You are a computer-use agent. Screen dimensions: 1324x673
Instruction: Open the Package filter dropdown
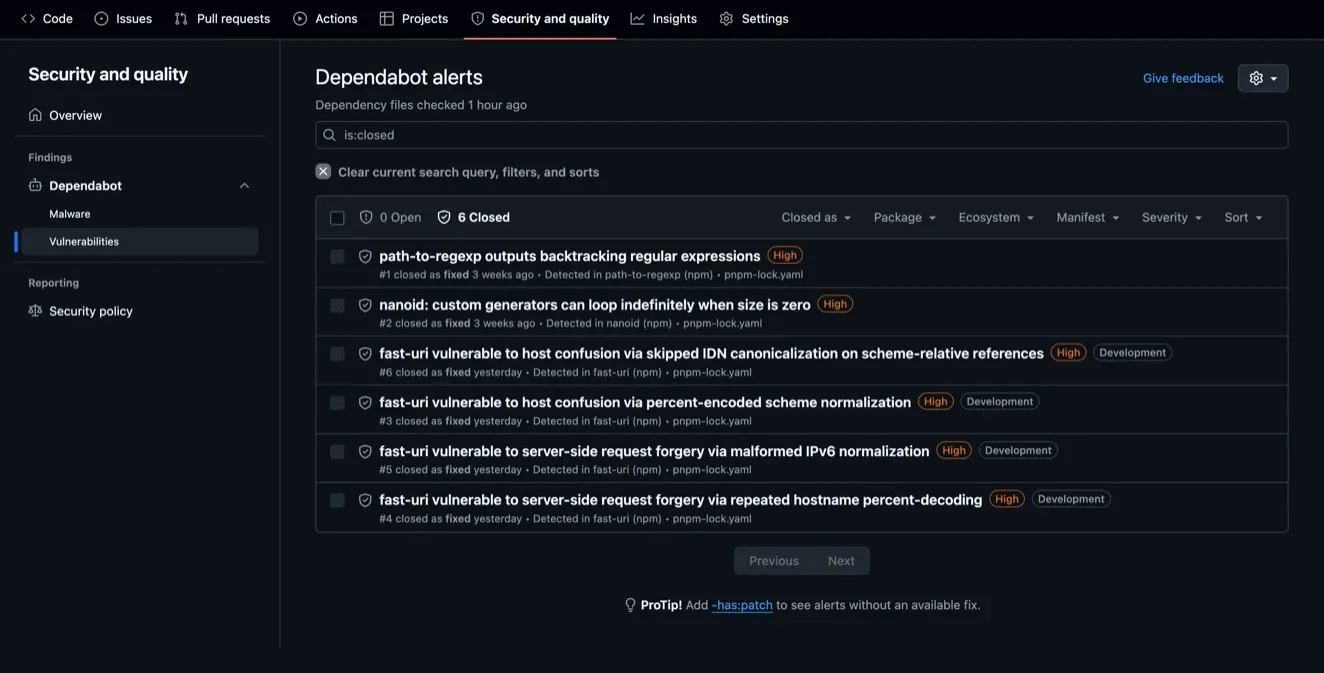point(905,217)
